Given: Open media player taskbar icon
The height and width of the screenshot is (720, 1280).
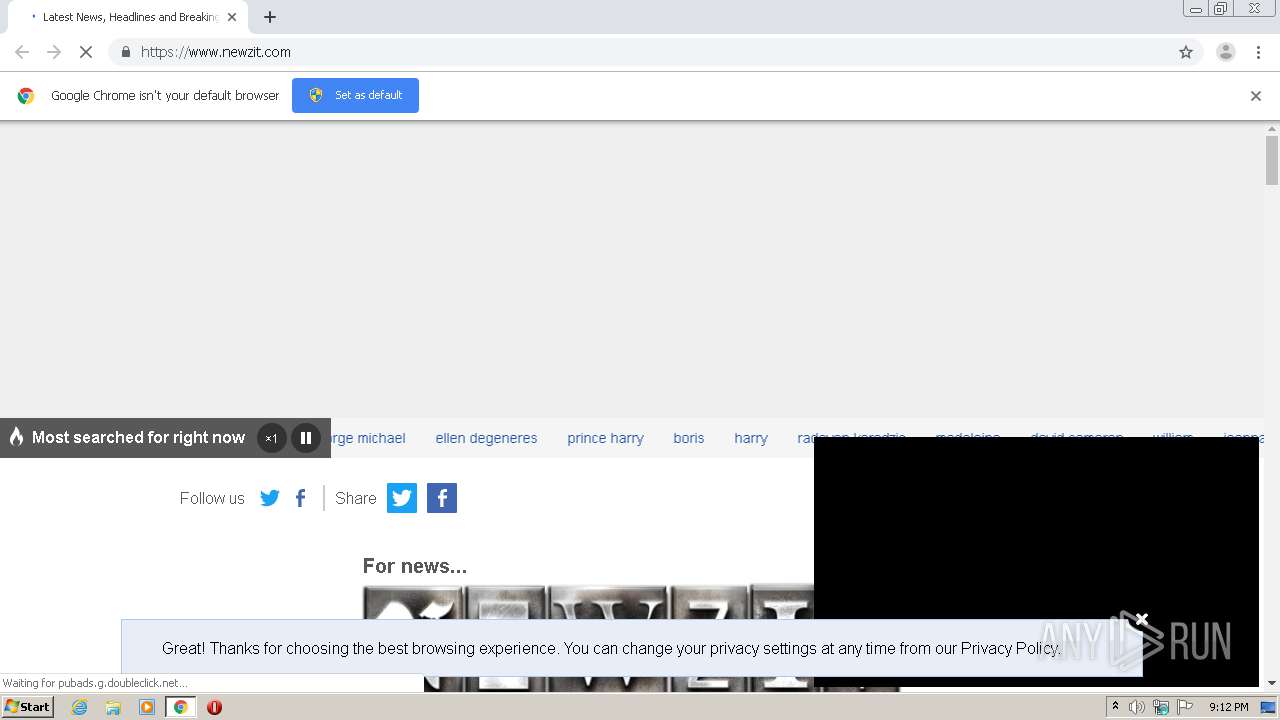Looking at the screenshot, I should point(147,707).
